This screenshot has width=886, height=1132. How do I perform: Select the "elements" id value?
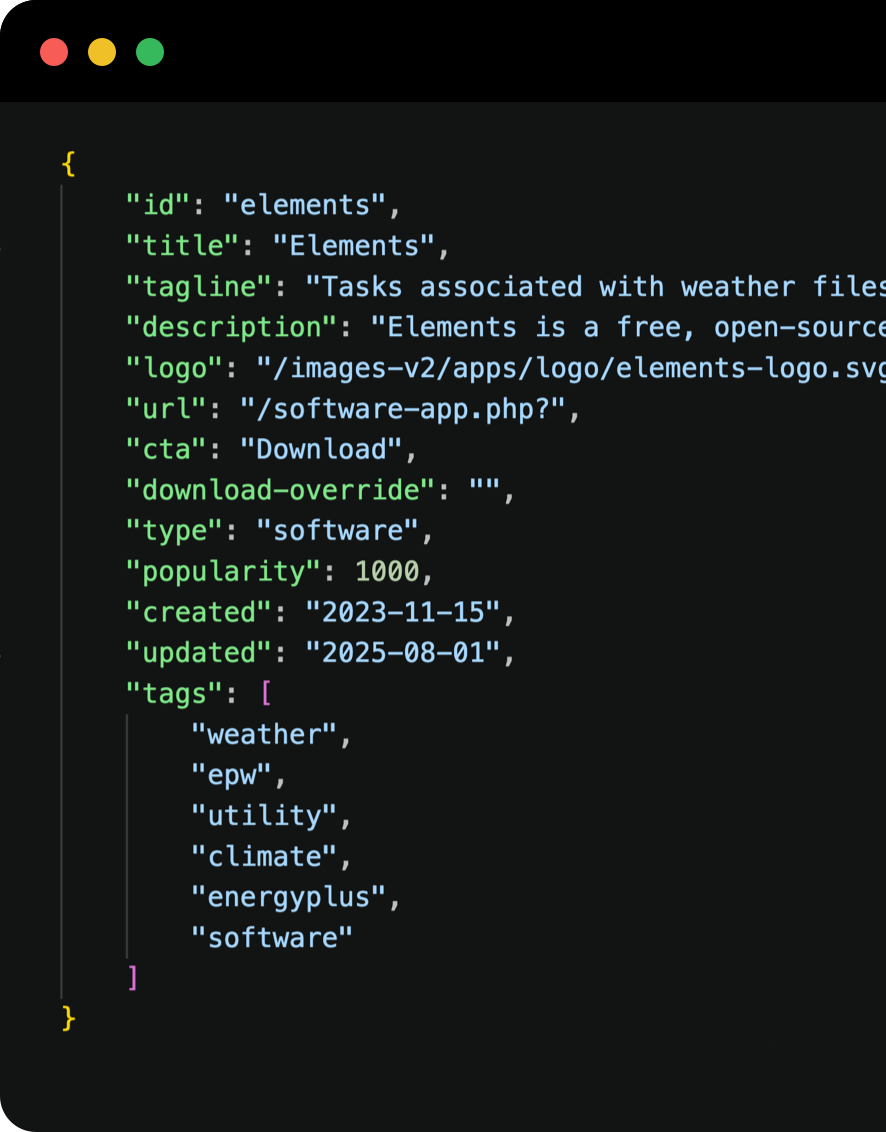[305, 205]
